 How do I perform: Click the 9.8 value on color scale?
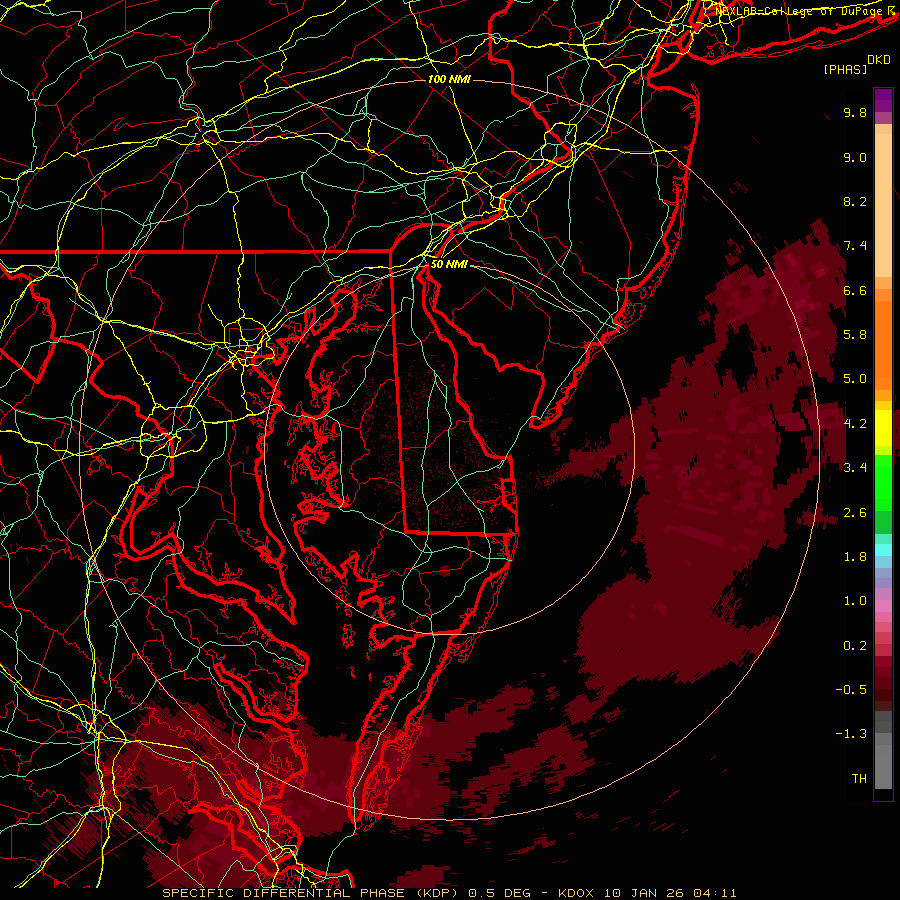tap(855, 112)
